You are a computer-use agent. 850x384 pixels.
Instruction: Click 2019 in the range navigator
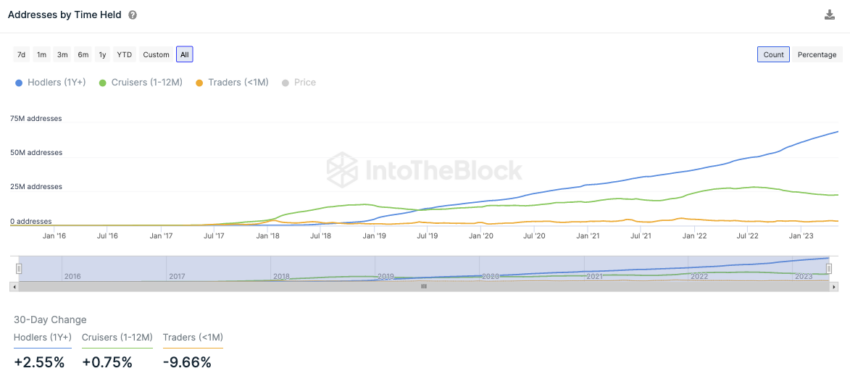point(385,277)
